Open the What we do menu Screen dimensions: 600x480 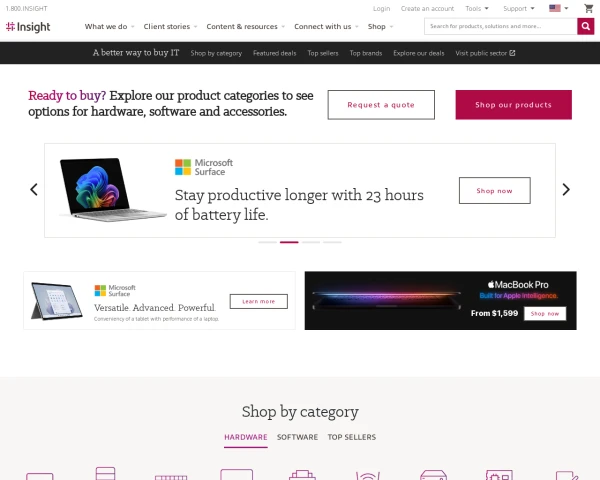click(x=109, y=26)
